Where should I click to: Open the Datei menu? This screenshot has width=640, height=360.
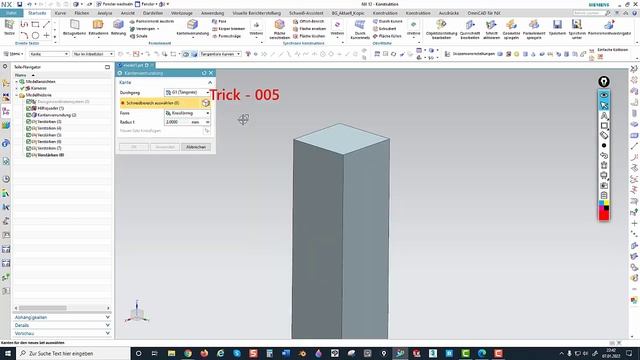[x=11, y=13]
